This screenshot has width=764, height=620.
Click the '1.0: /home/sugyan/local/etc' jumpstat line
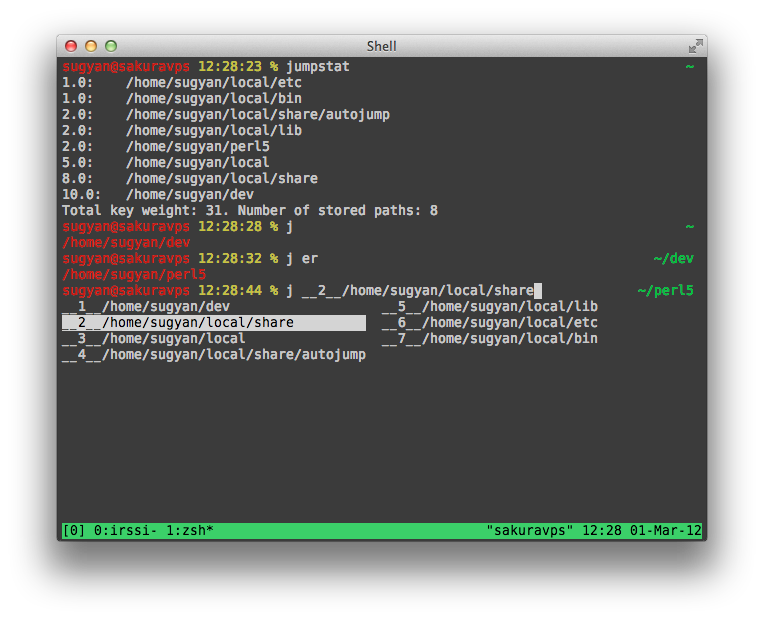tap(182, 82)
